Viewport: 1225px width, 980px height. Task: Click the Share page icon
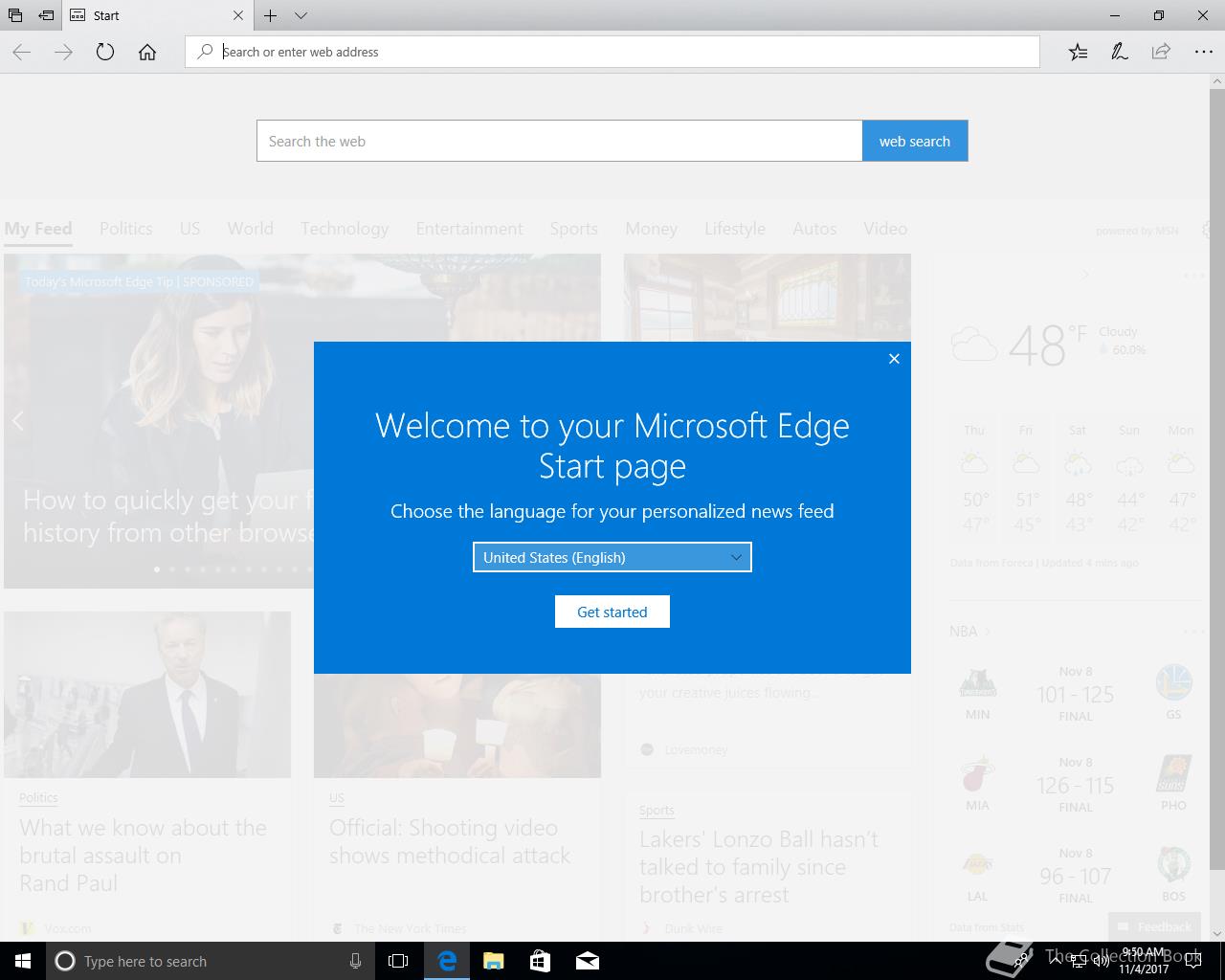1161,53
